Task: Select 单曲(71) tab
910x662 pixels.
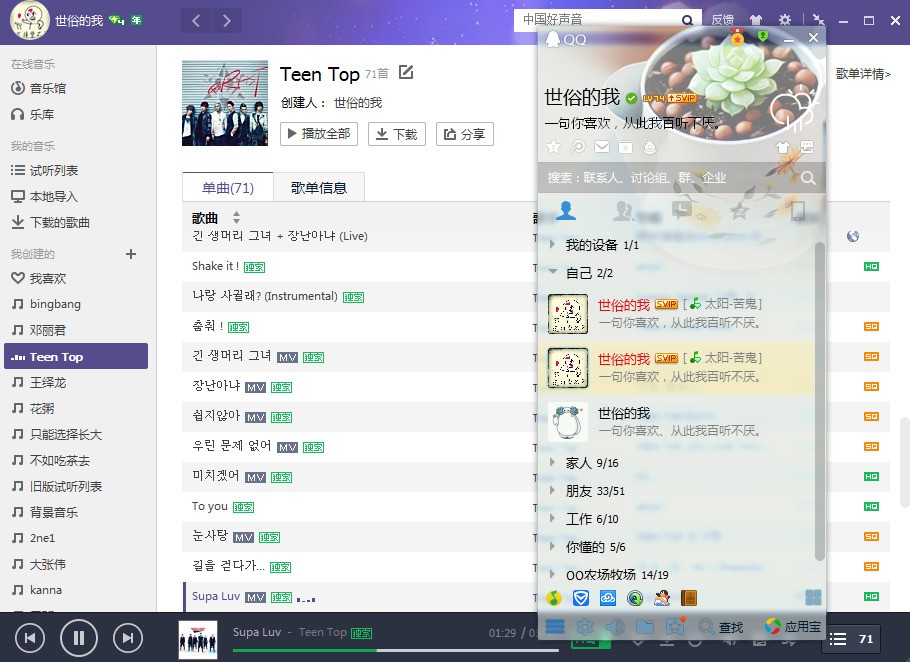Action: tap(228, 187)
